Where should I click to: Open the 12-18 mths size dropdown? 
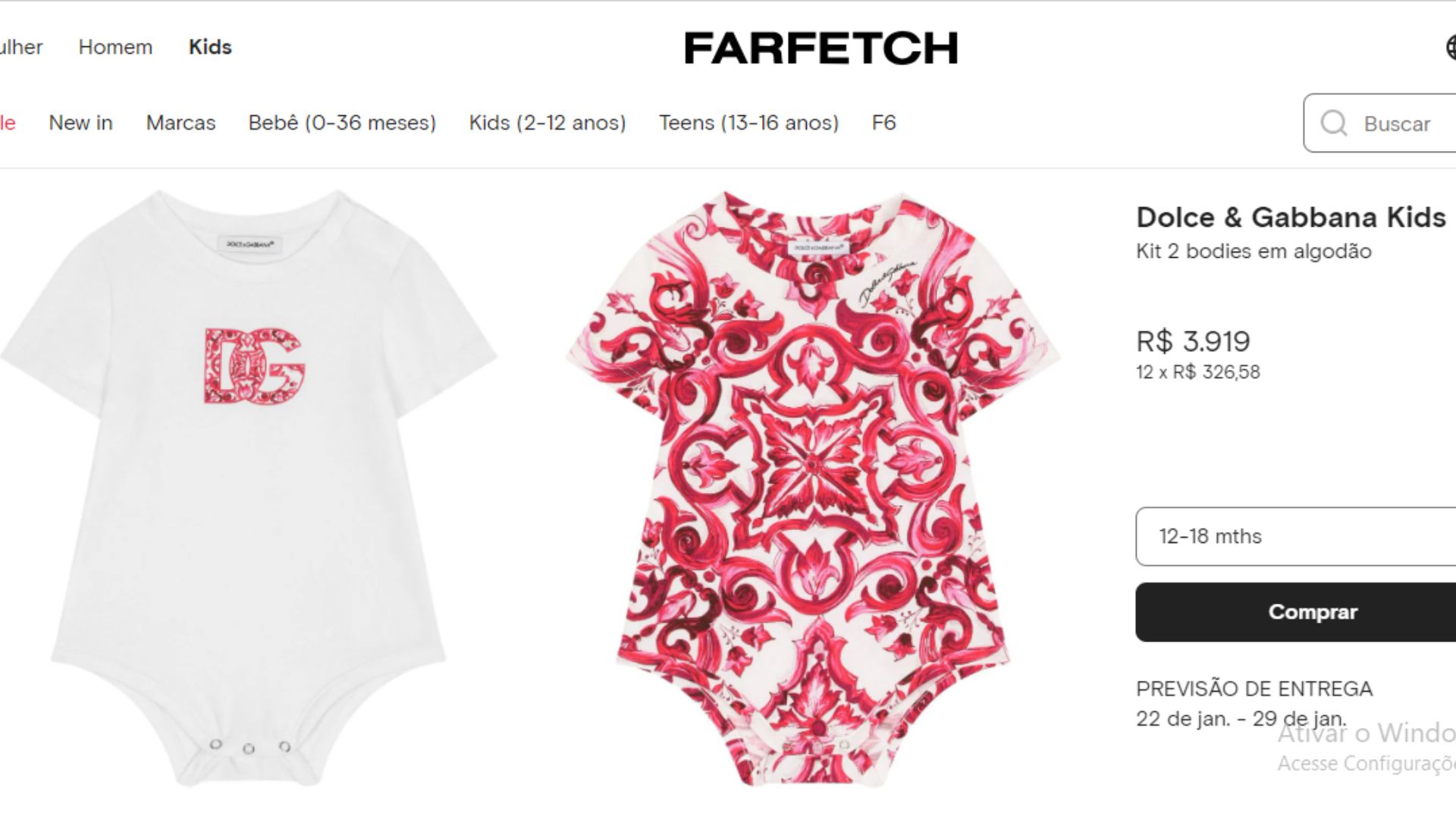click(1295, 536)
